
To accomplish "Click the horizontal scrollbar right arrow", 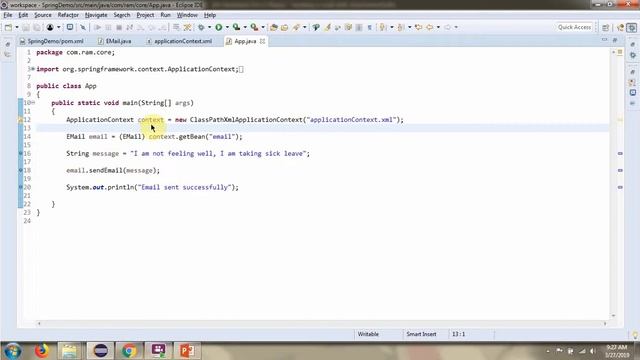I will pos(605,323).
